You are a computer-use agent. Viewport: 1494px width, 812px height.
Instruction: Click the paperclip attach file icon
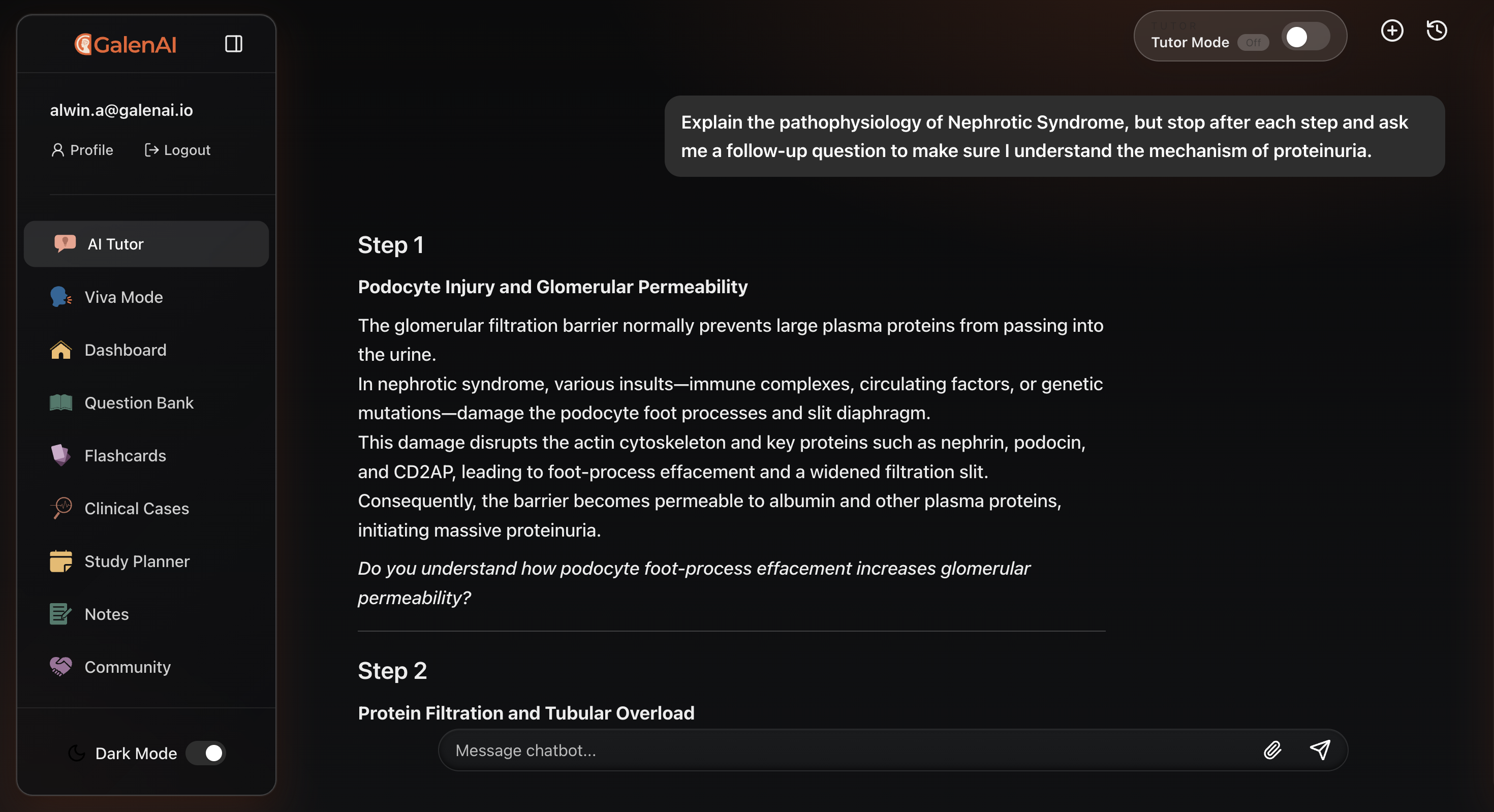(1272, 750)
